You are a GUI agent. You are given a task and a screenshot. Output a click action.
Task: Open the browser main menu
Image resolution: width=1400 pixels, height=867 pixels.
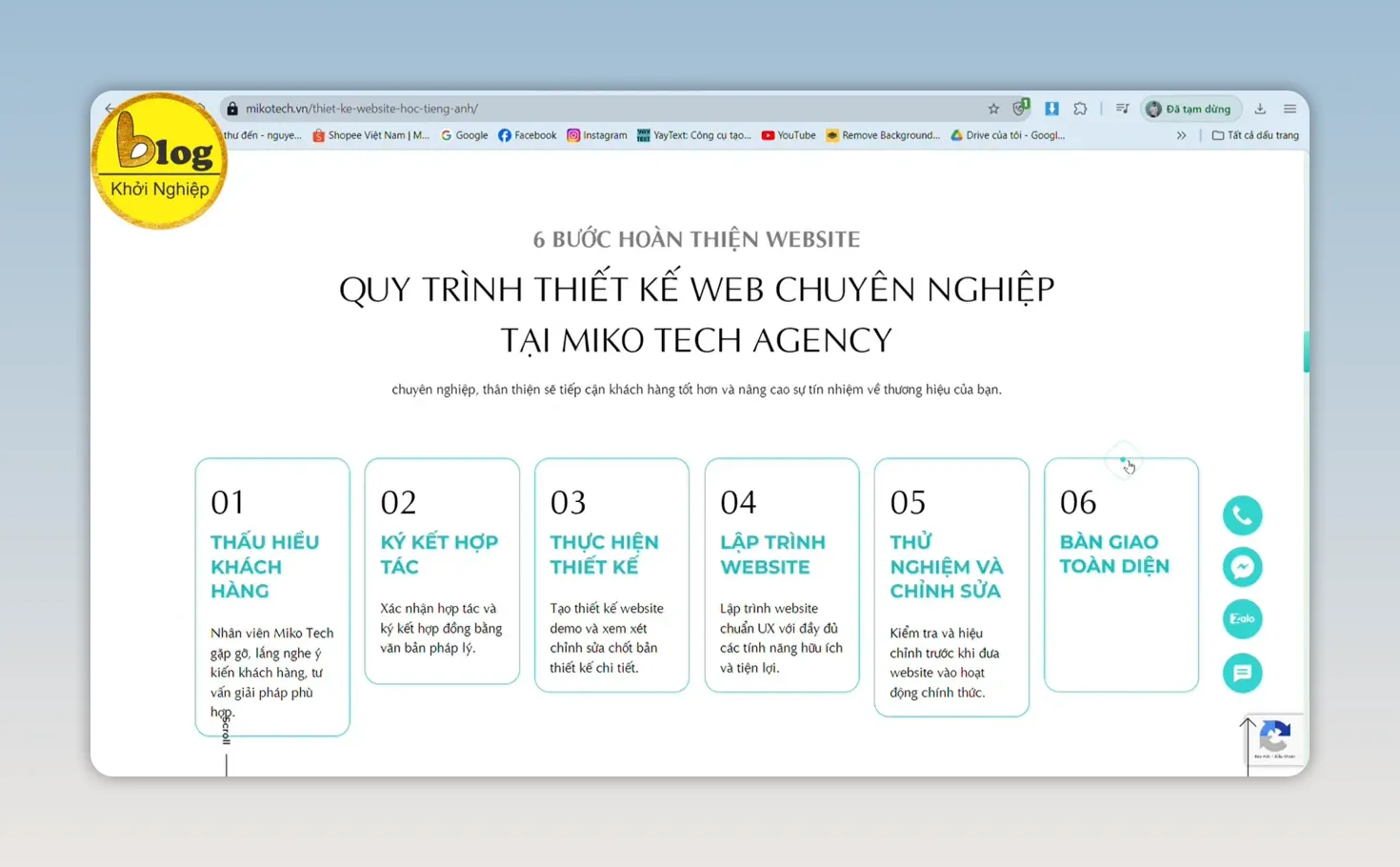[x=1290, y=109]
